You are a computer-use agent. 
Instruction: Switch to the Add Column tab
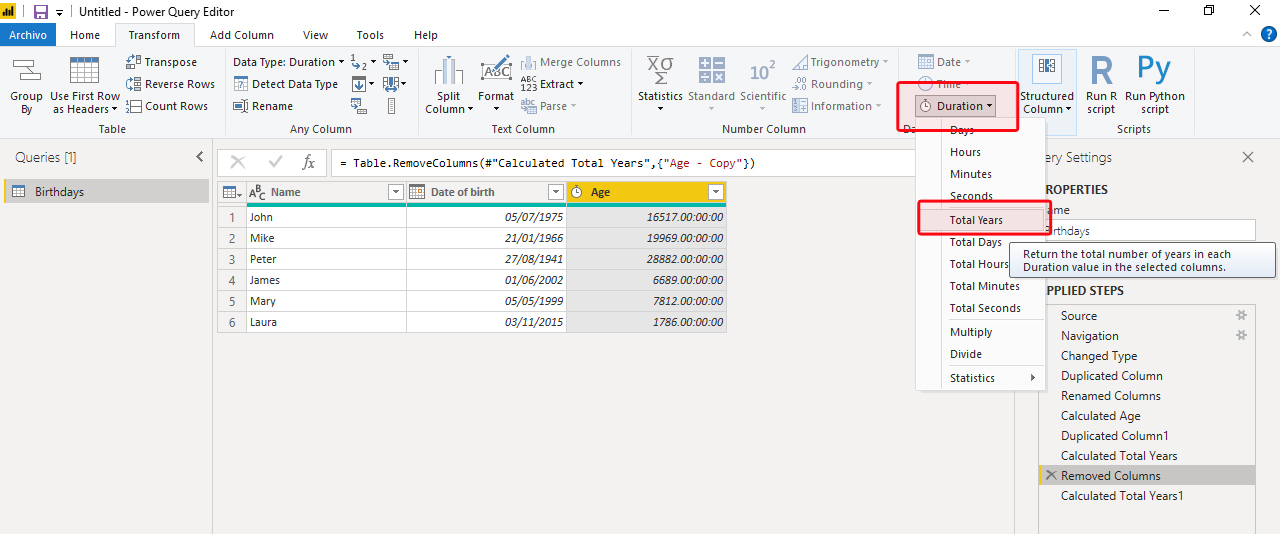click(x=242, y=35)
